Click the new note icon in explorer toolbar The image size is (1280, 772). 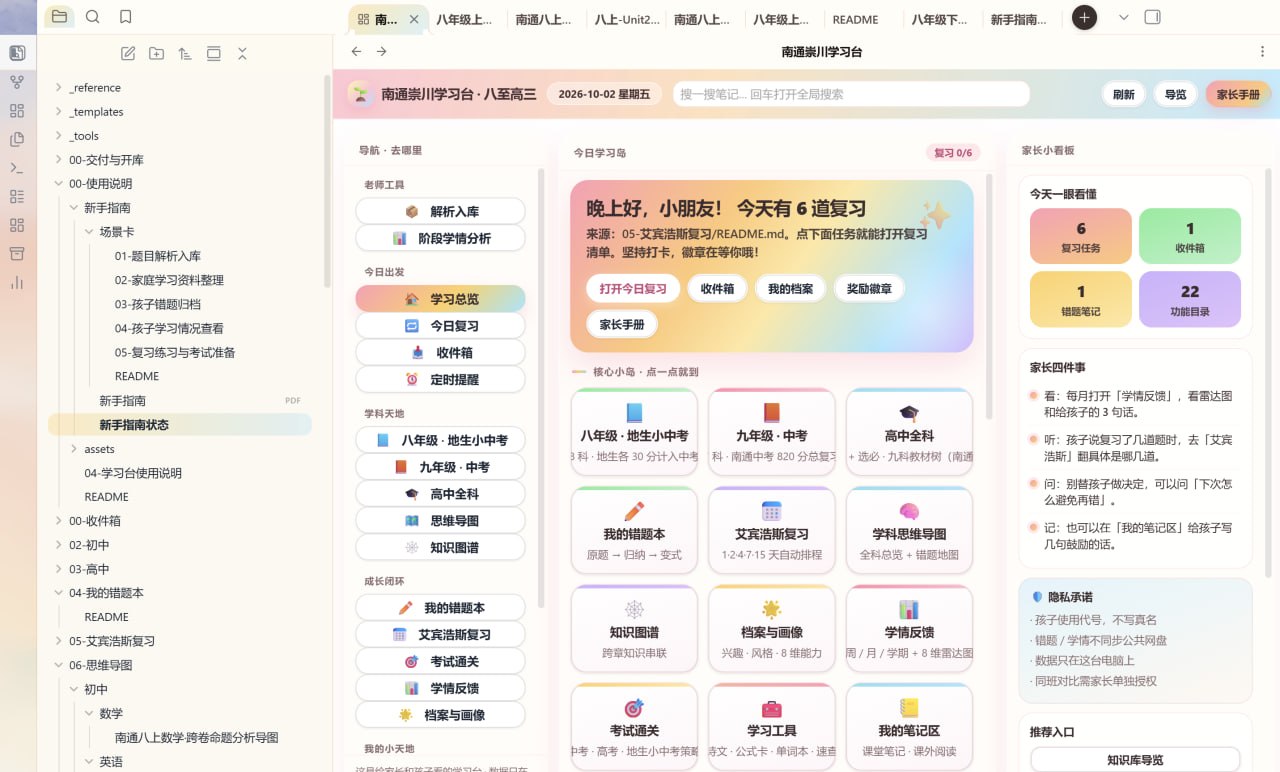tap(128, 54)
